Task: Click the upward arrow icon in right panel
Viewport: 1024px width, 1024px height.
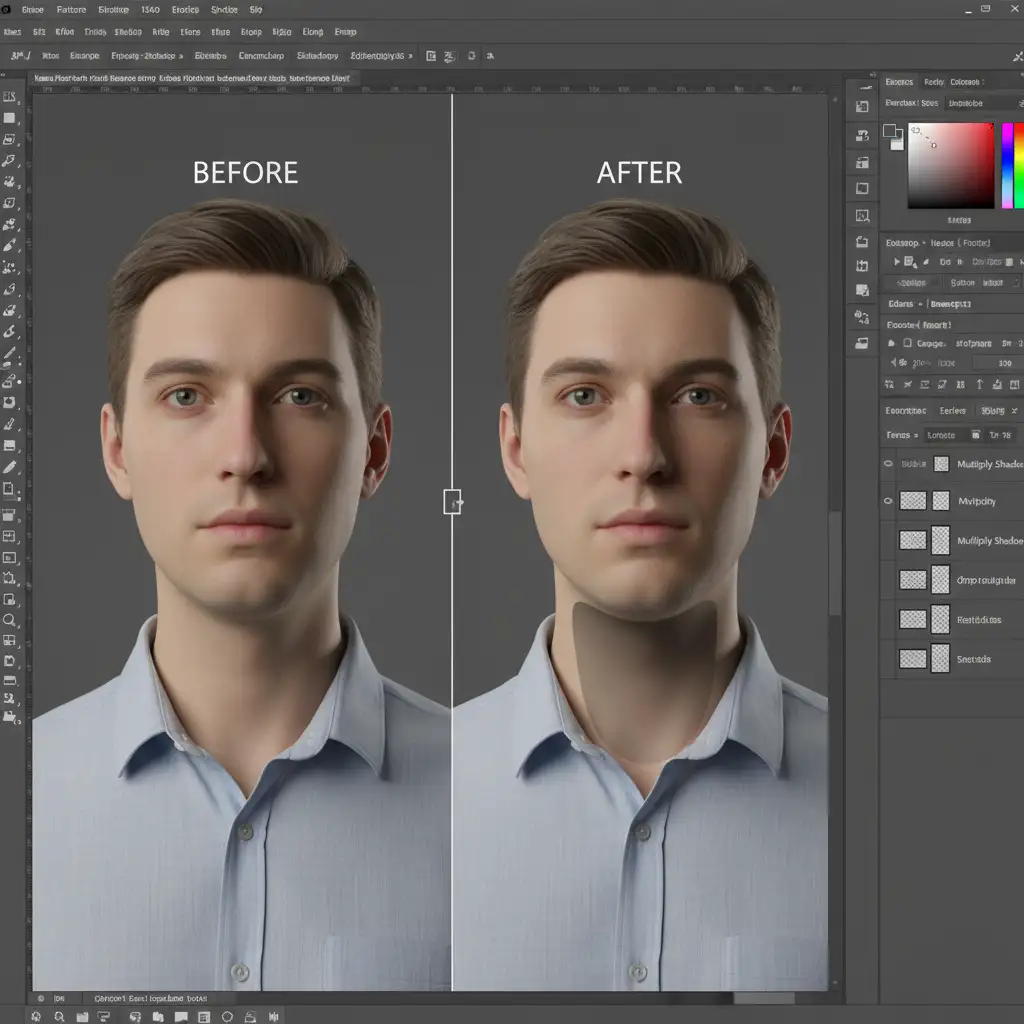Action: [979, 385]
